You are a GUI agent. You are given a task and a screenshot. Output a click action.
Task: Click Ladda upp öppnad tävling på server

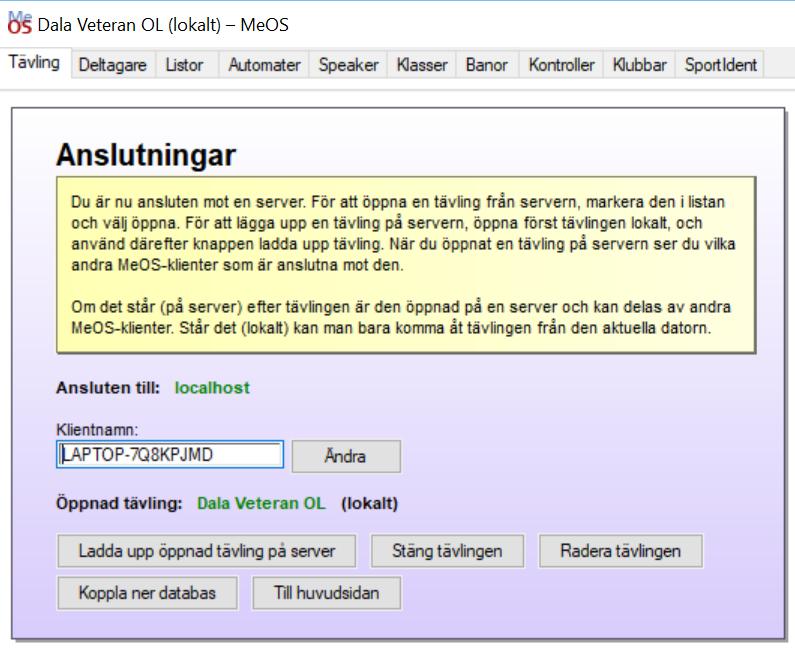coord(206,551)
